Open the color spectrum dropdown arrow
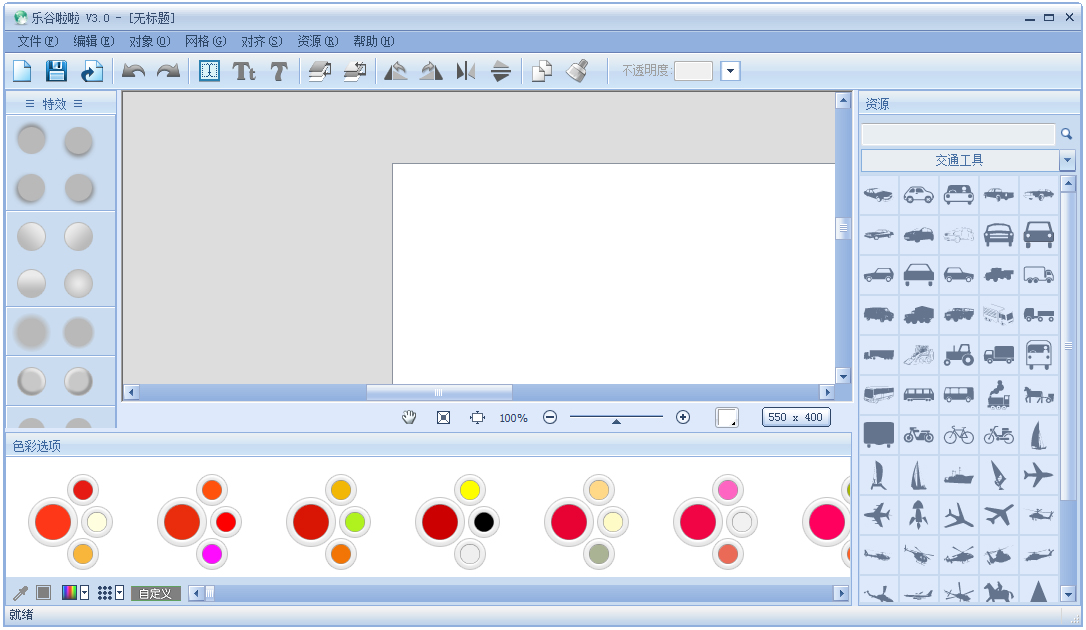 (x=84, y=593)
